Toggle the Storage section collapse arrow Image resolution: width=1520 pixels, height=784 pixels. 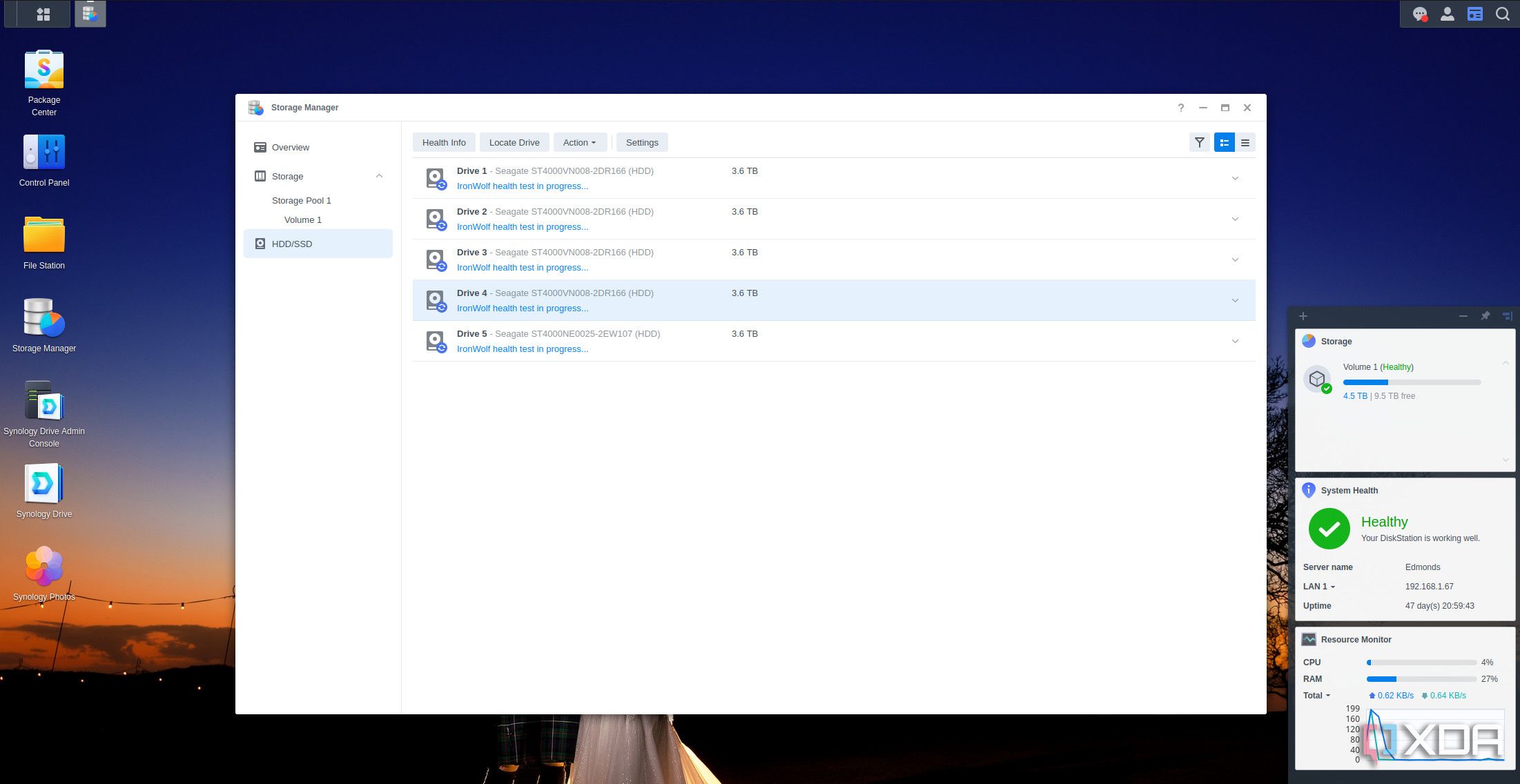pyautogui.click(x=378, y=176)
